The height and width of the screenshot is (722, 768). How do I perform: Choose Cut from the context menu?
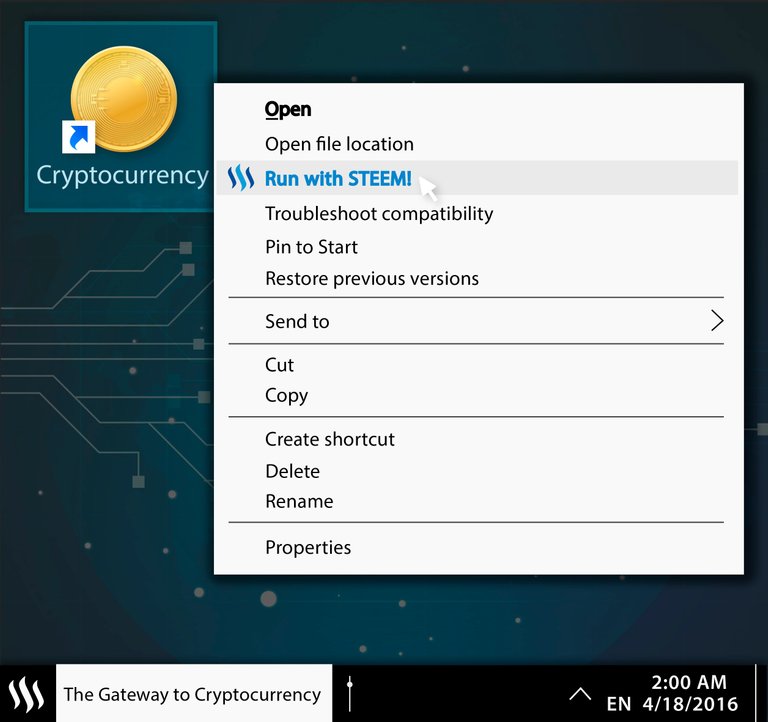tap(280, 365)
